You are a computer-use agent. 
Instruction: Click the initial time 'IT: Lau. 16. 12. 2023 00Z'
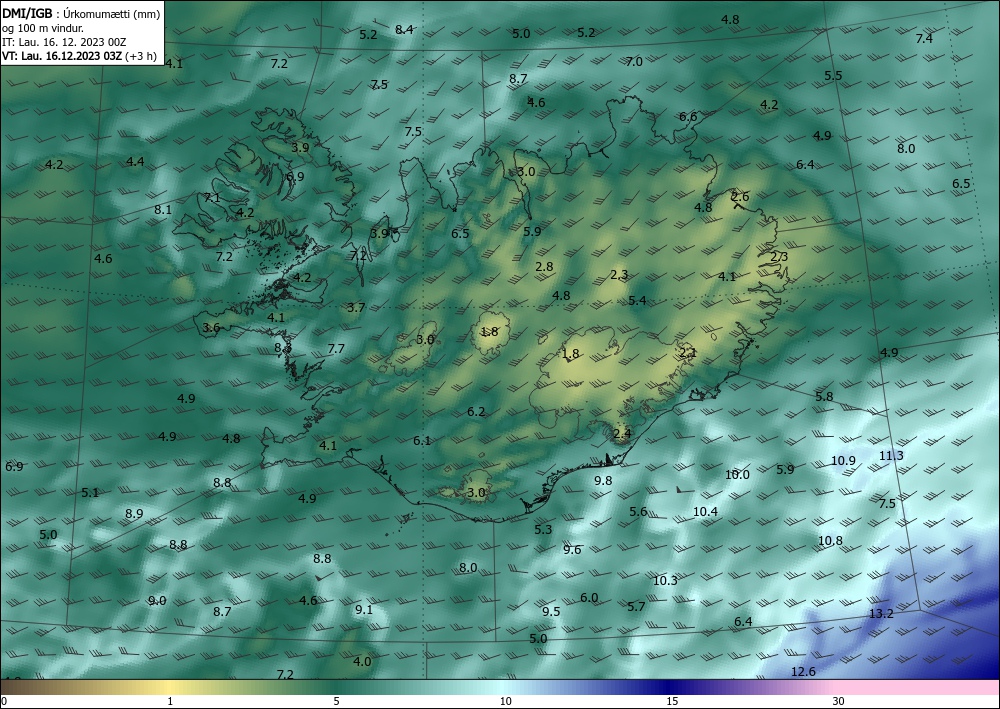64,42
